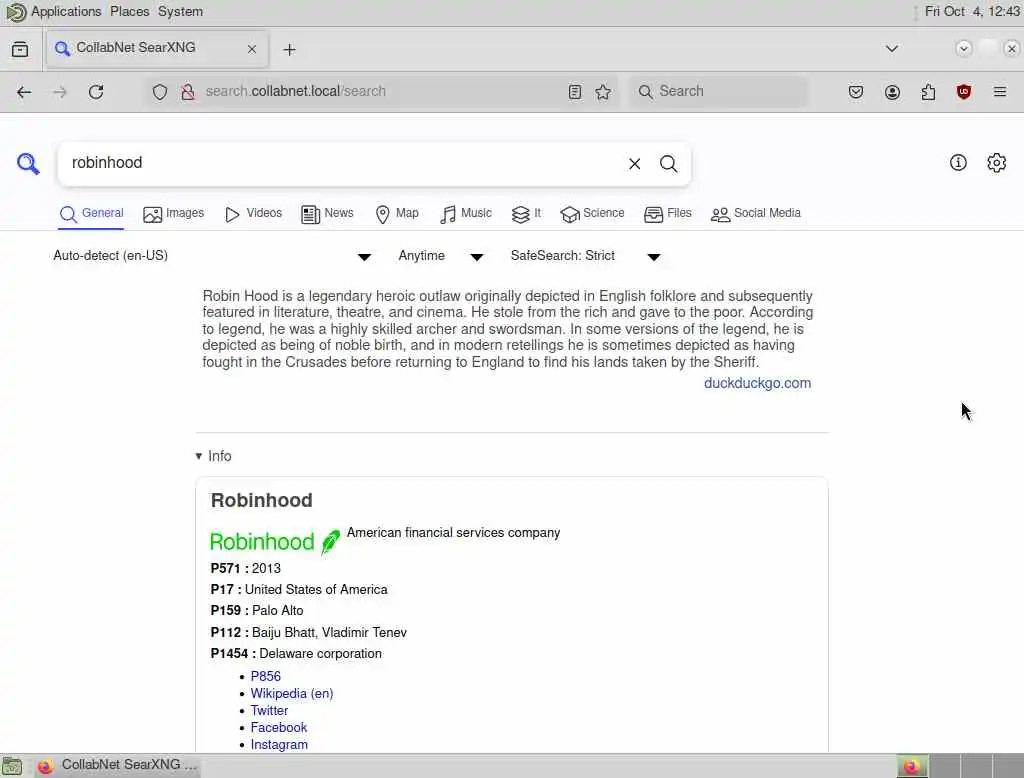Click text American financial services company
The height and width of the screenshot is (778, 1024).
453,533
